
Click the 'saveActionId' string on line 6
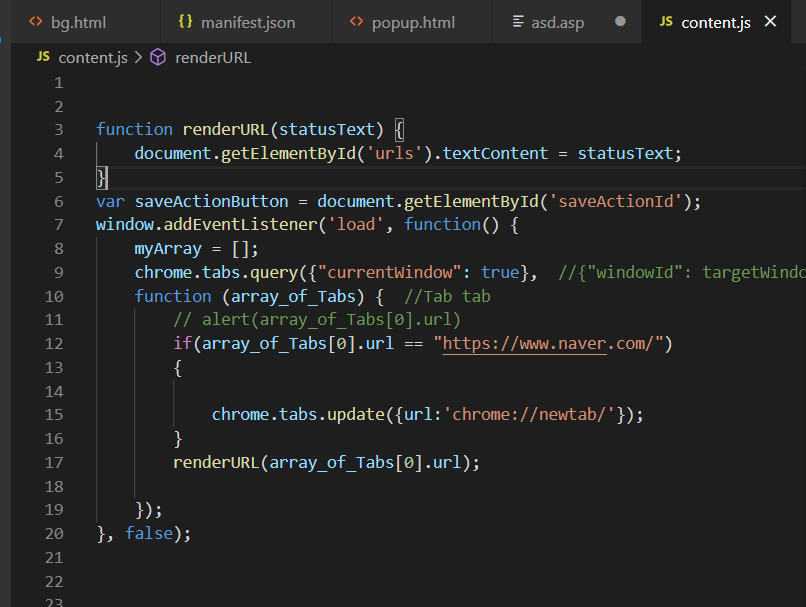pyautogui.click(x=615, y=201)
